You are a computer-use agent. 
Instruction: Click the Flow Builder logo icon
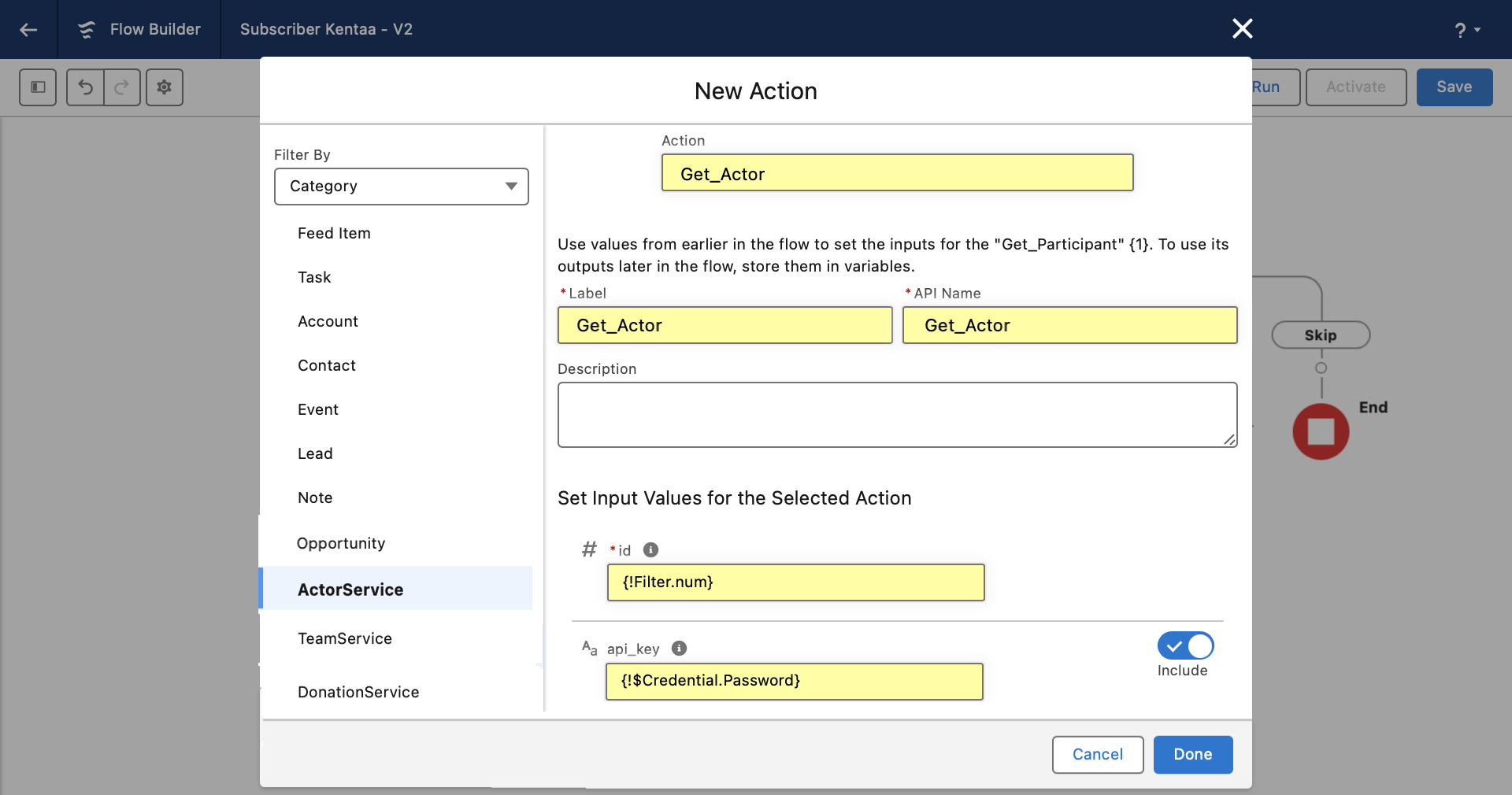[87, 30]
